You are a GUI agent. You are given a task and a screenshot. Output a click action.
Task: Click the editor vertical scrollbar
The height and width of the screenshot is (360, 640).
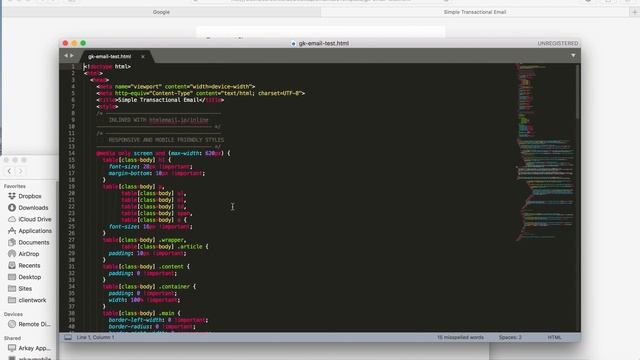tap(578, 92)
